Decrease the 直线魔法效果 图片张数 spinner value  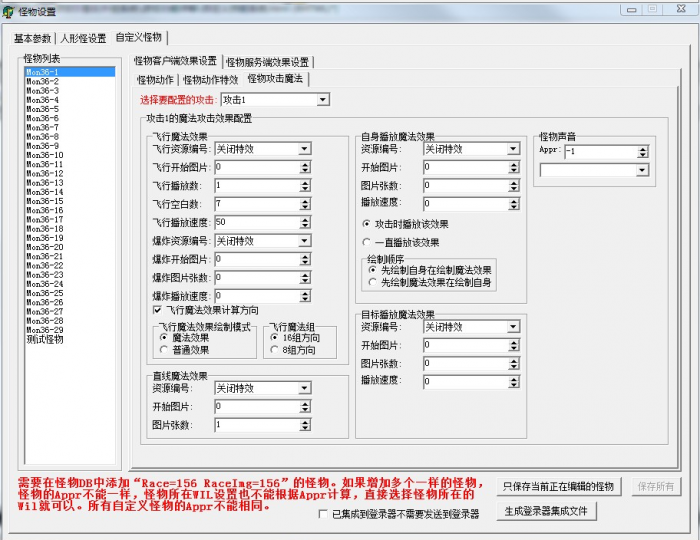(305, 428)
